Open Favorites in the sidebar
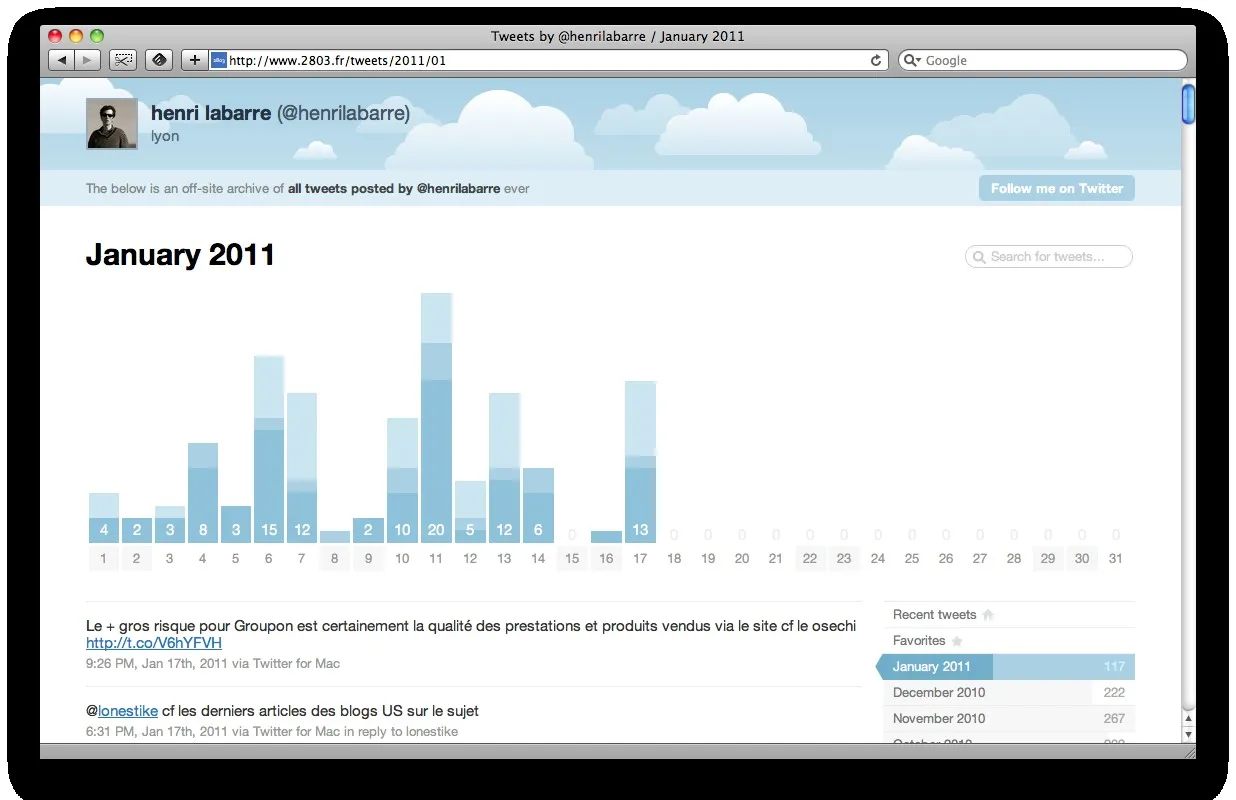This screenshot has width=1236, height=800. point(919,641)
